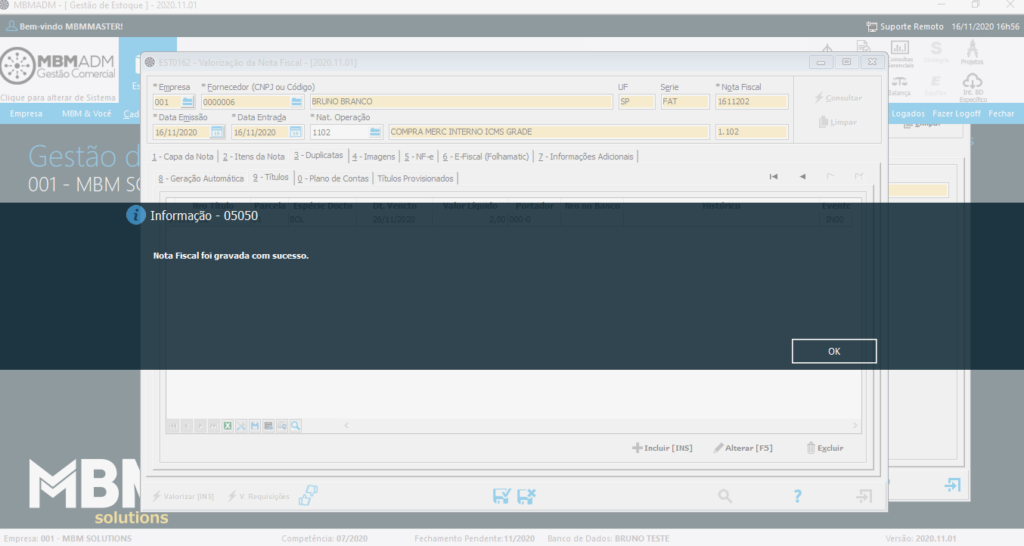Image resolution: width=1024 pixels, height=546 pixels.
Task: Open the Nat. Operação lookup icon
Action: coord(375,132)
